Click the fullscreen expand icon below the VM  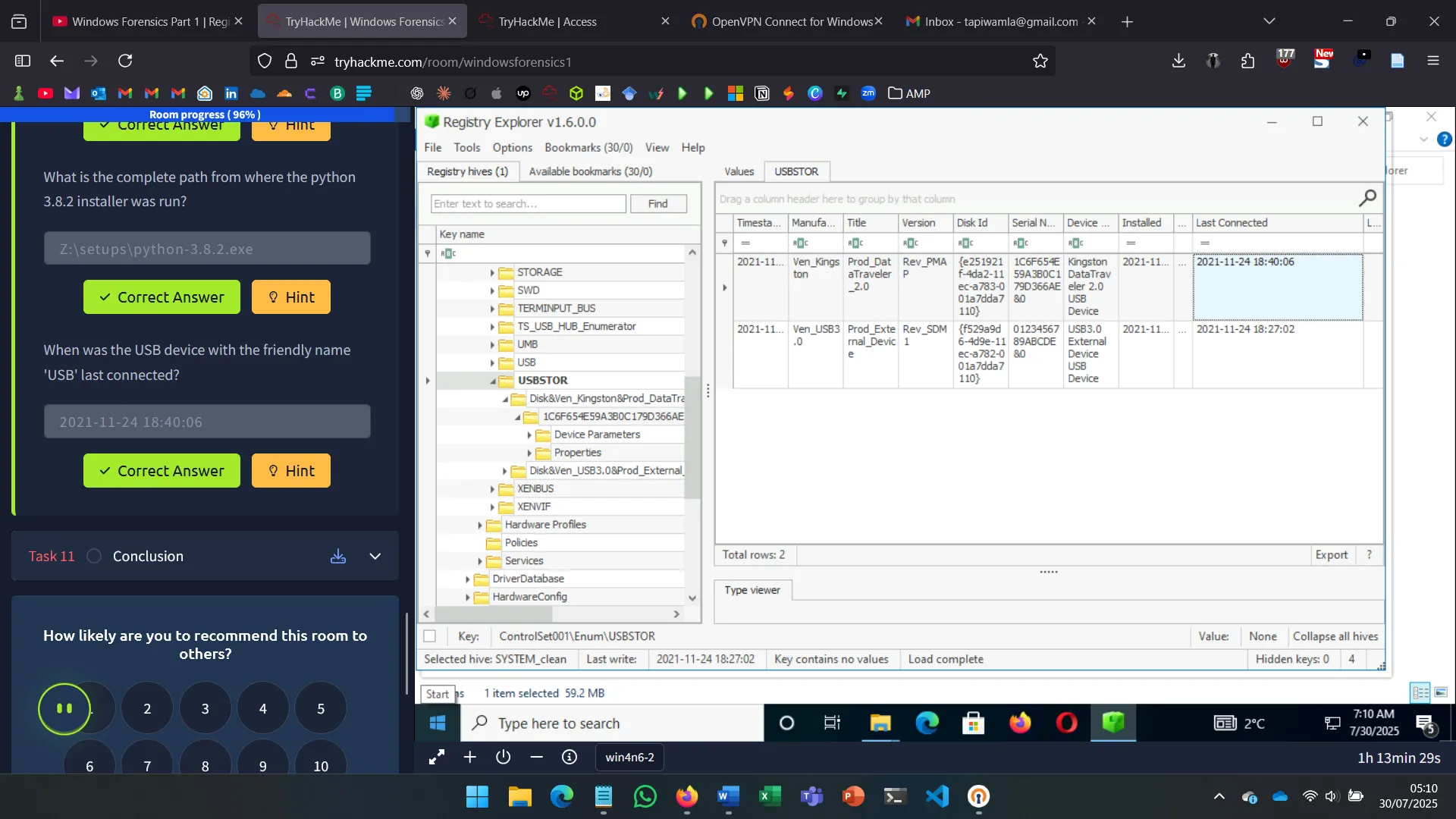[437, 757]
